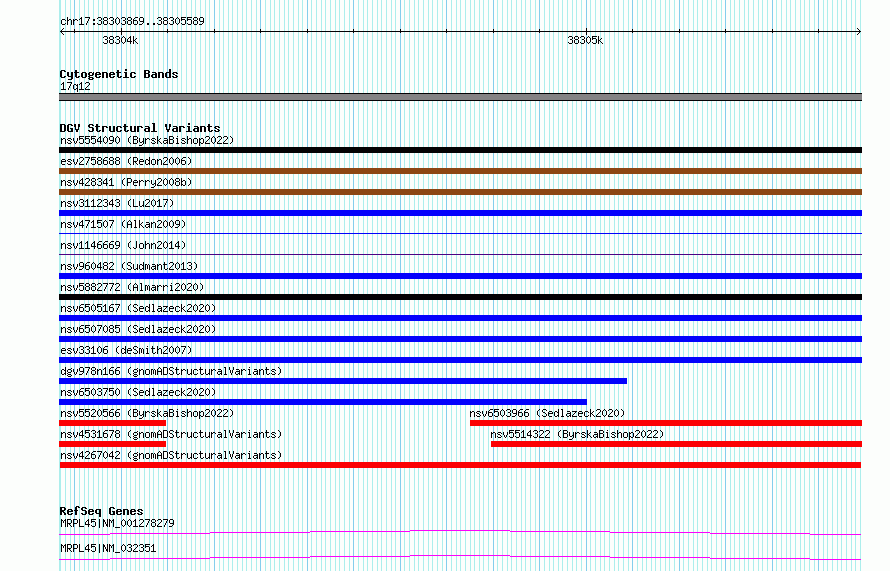The width and height of the screenshot is (890, 571).
Task: Open the nsv1146669 (John2014) label
Action: coord(123,245)
